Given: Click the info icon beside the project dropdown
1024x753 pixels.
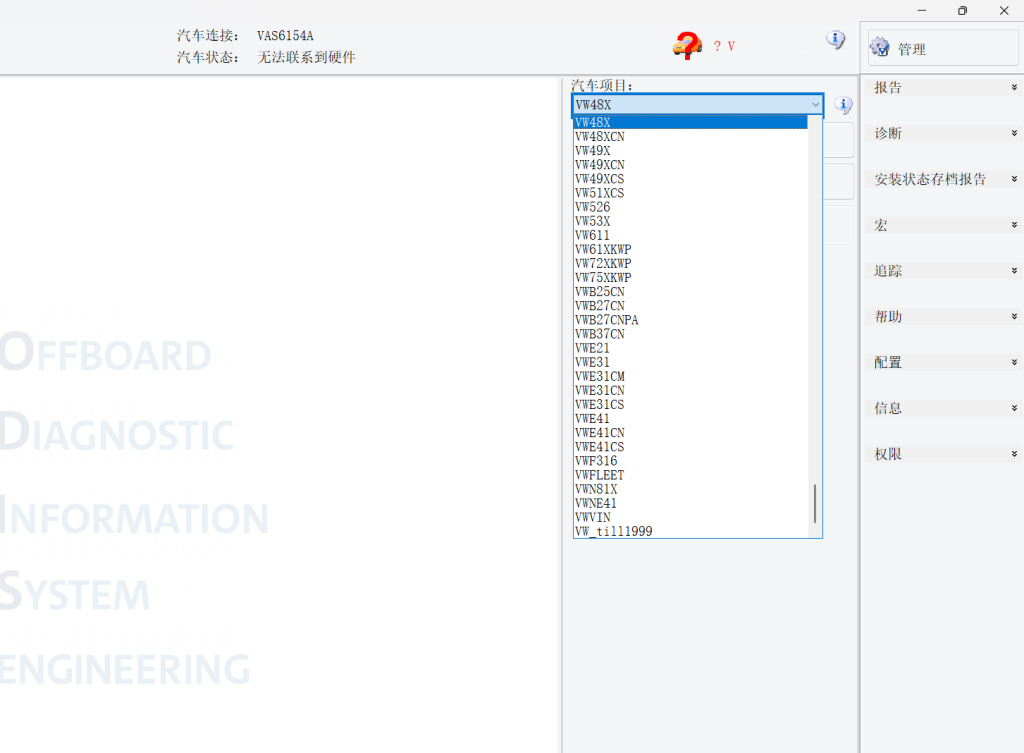Looking at the screenshot, I should [x=843, y=105].
